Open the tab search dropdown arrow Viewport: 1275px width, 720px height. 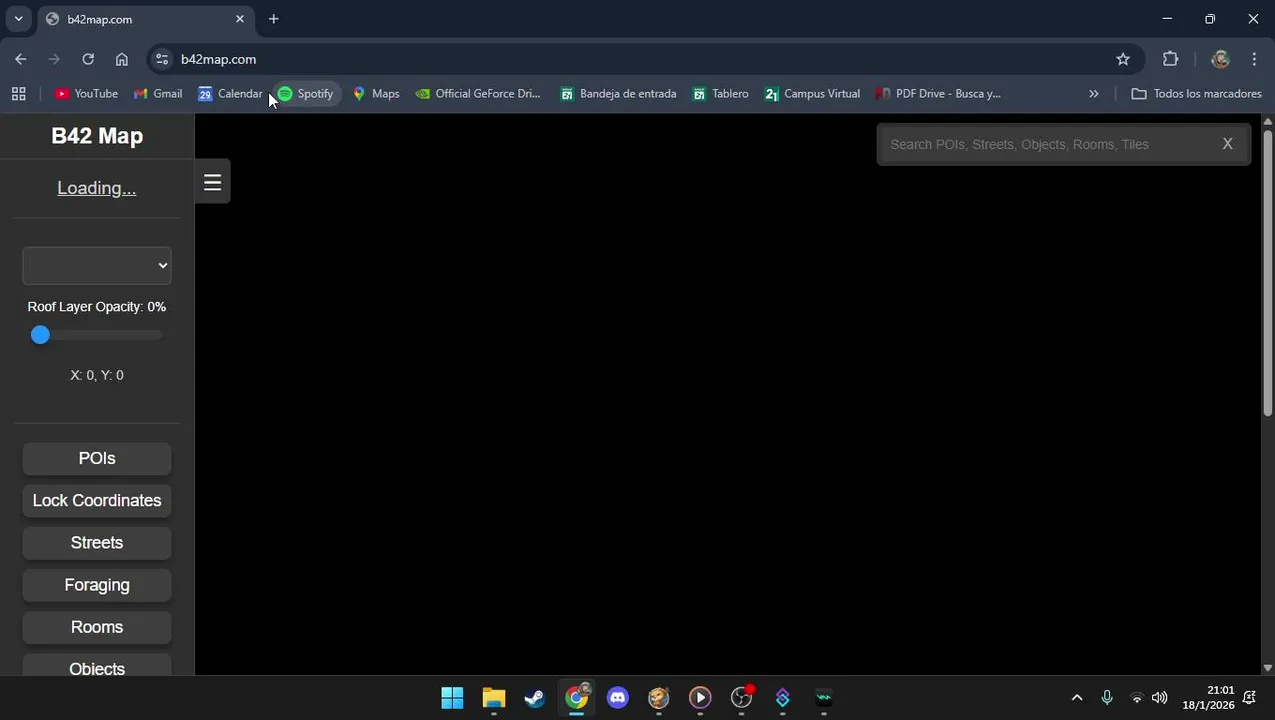pyautogui.click(x=18, y=19)
